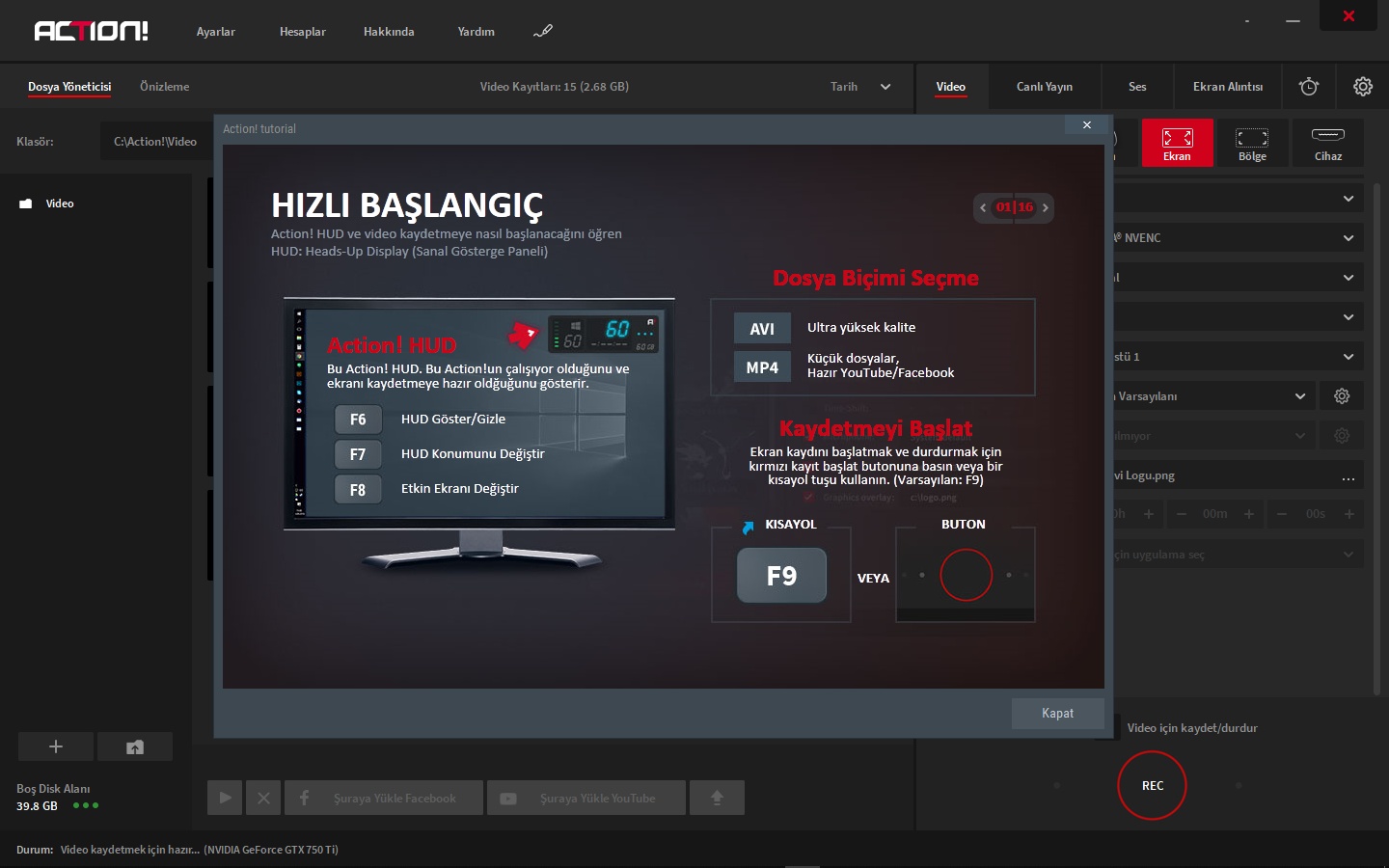Click the delete recording X button
This screenshot has height=868, width=1389.
tap(262, 798)
